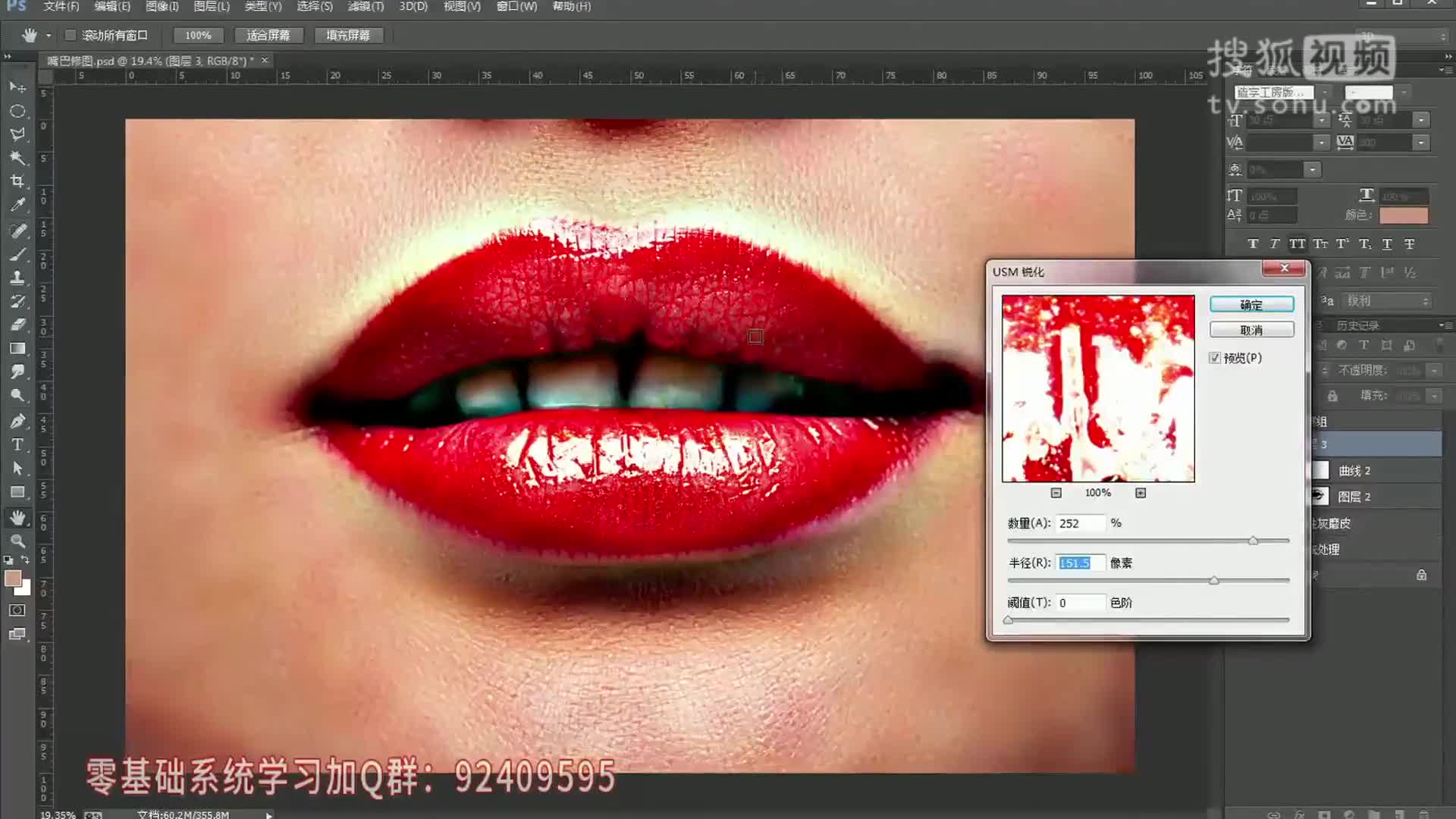Select the Clone Stamp tool

click(x=17, y=278)
